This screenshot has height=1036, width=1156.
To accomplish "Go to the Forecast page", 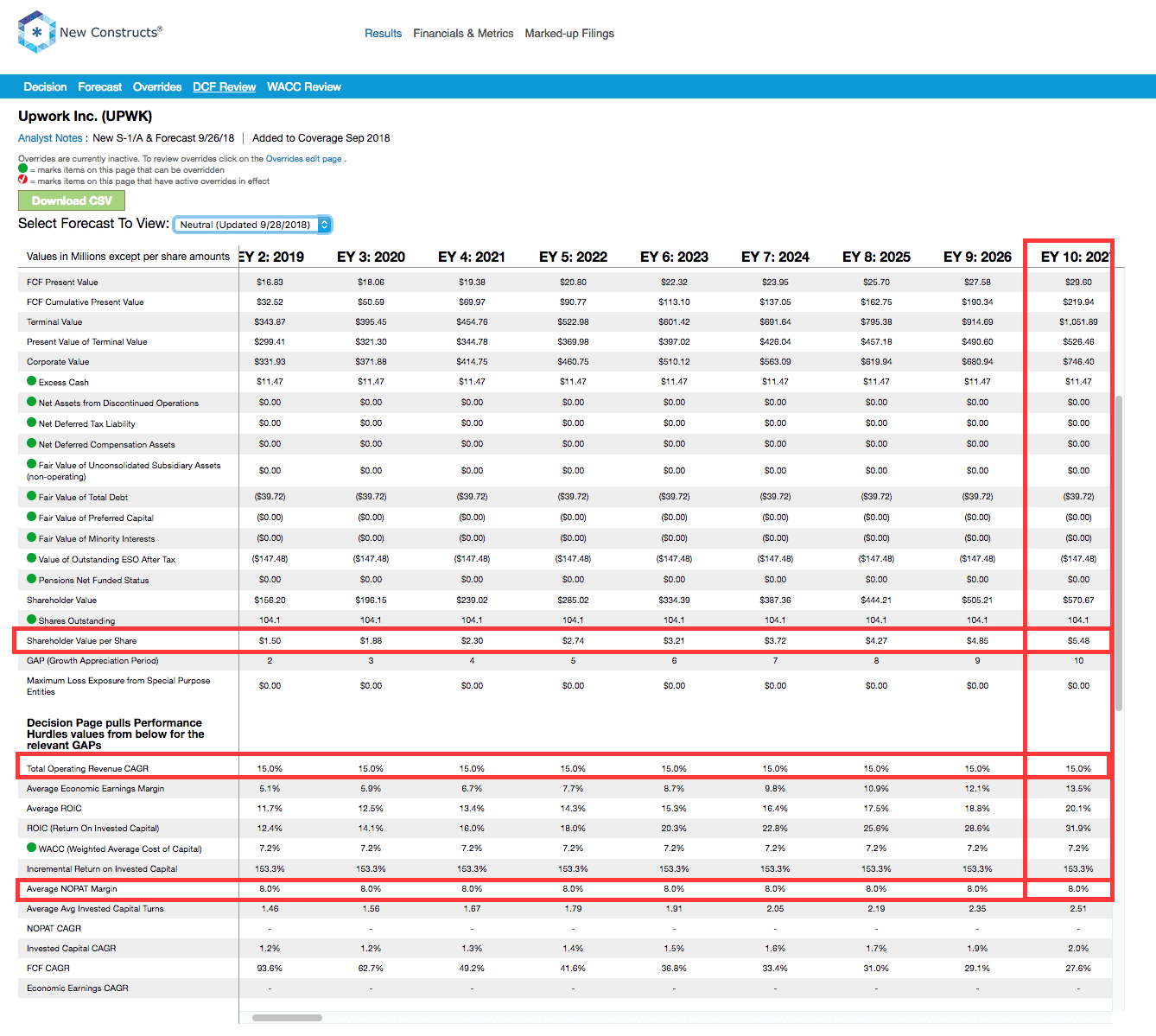I will coord(99,87).
